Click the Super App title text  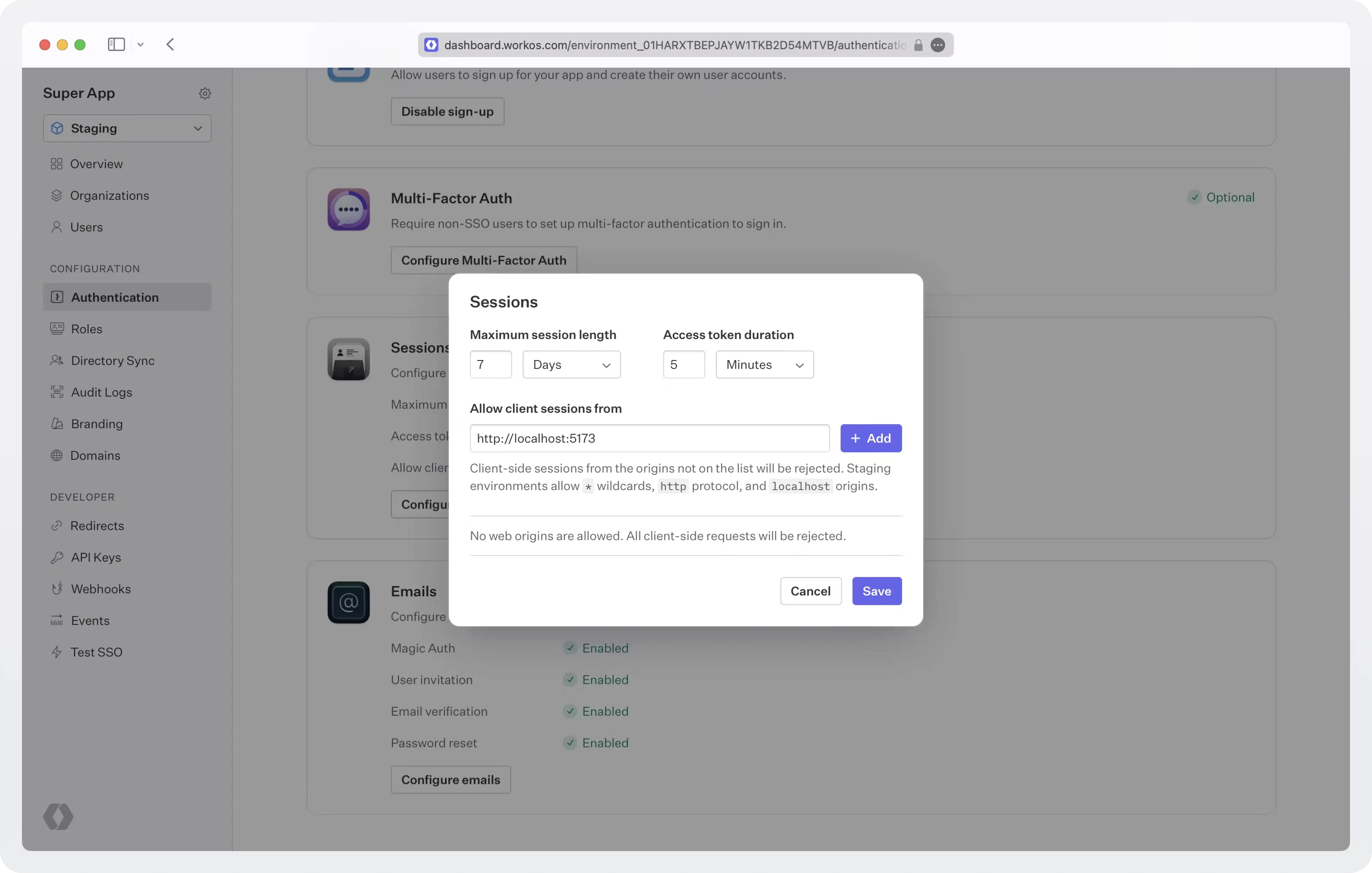(79, 93)
